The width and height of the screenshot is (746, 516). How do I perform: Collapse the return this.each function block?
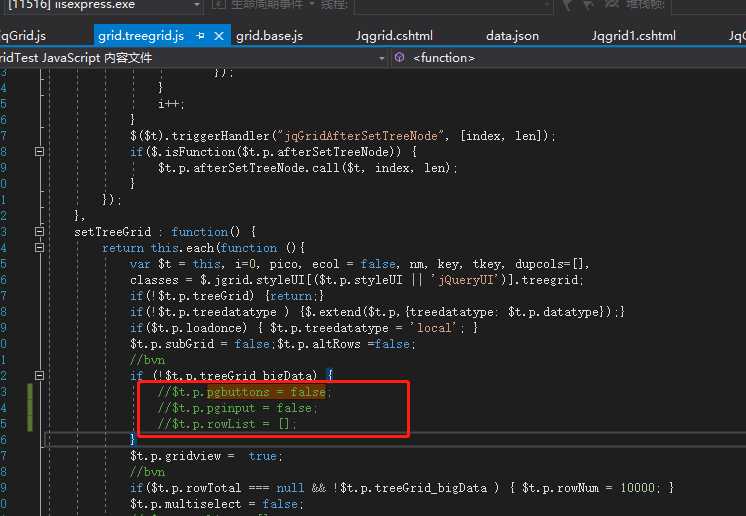point(39,247)
